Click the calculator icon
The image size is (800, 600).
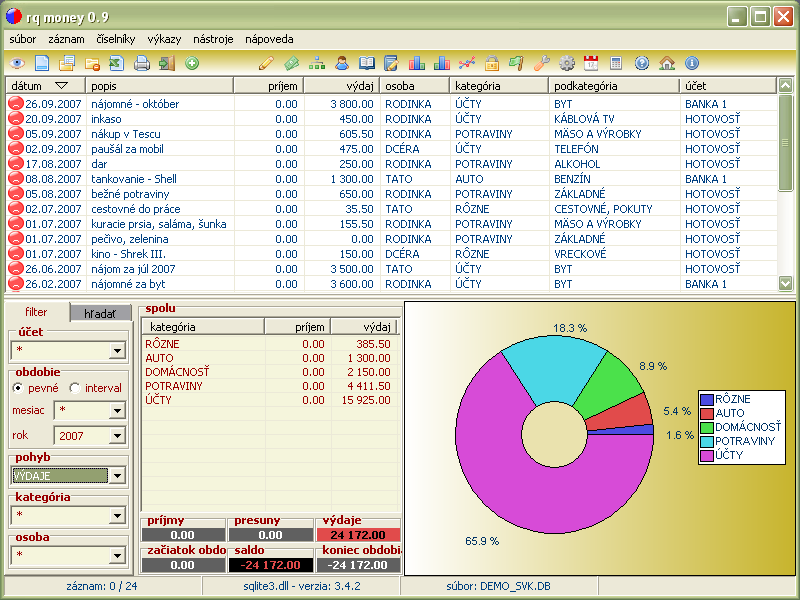(616, 63)
